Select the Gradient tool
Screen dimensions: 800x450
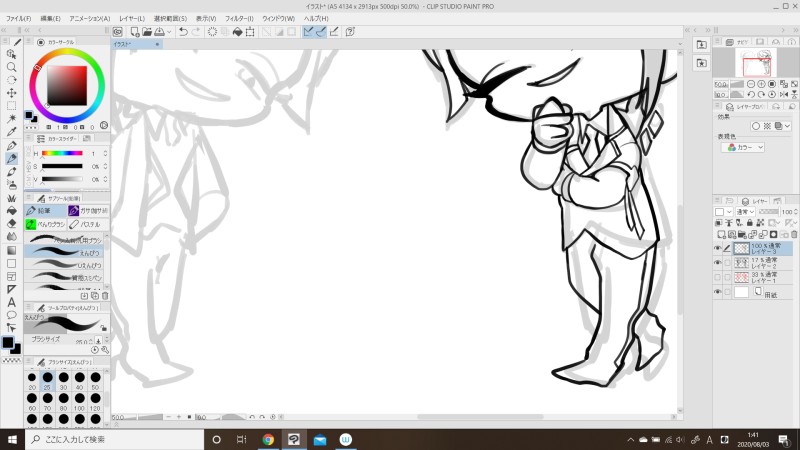coord(11,250)
